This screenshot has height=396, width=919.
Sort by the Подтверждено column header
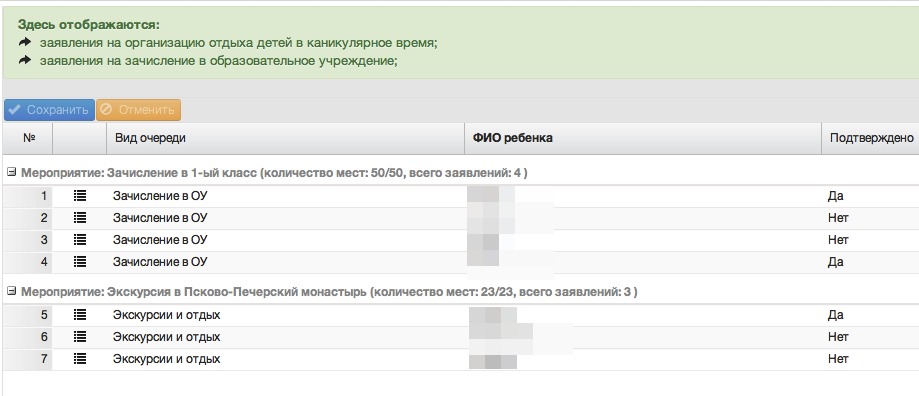pos(870,138)
